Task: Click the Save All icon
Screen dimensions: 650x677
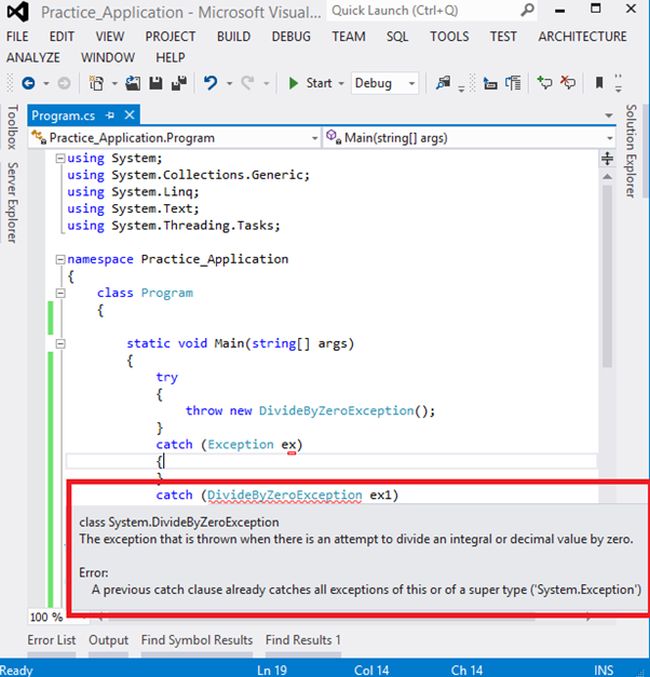Action: click(x=179, y=83)
